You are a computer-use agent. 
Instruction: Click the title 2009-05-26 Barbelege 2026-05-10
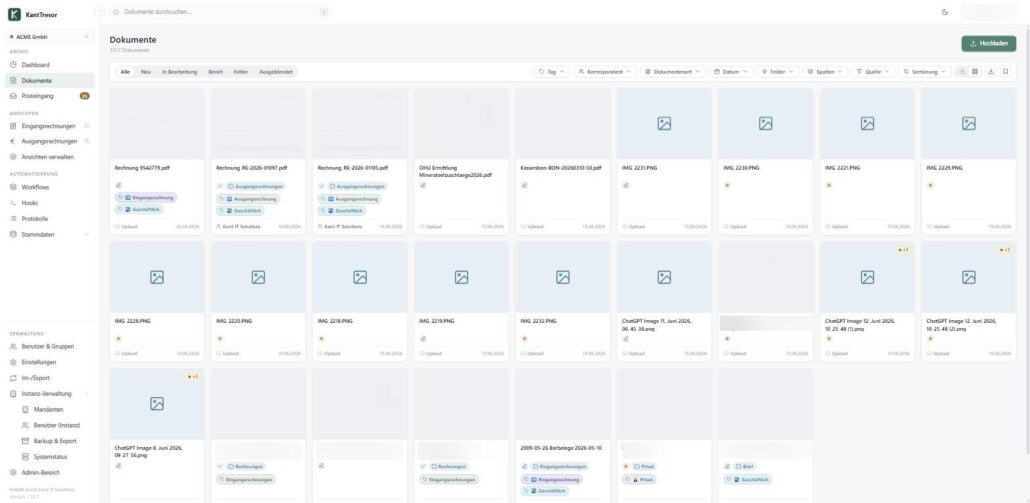pos(560,448)
